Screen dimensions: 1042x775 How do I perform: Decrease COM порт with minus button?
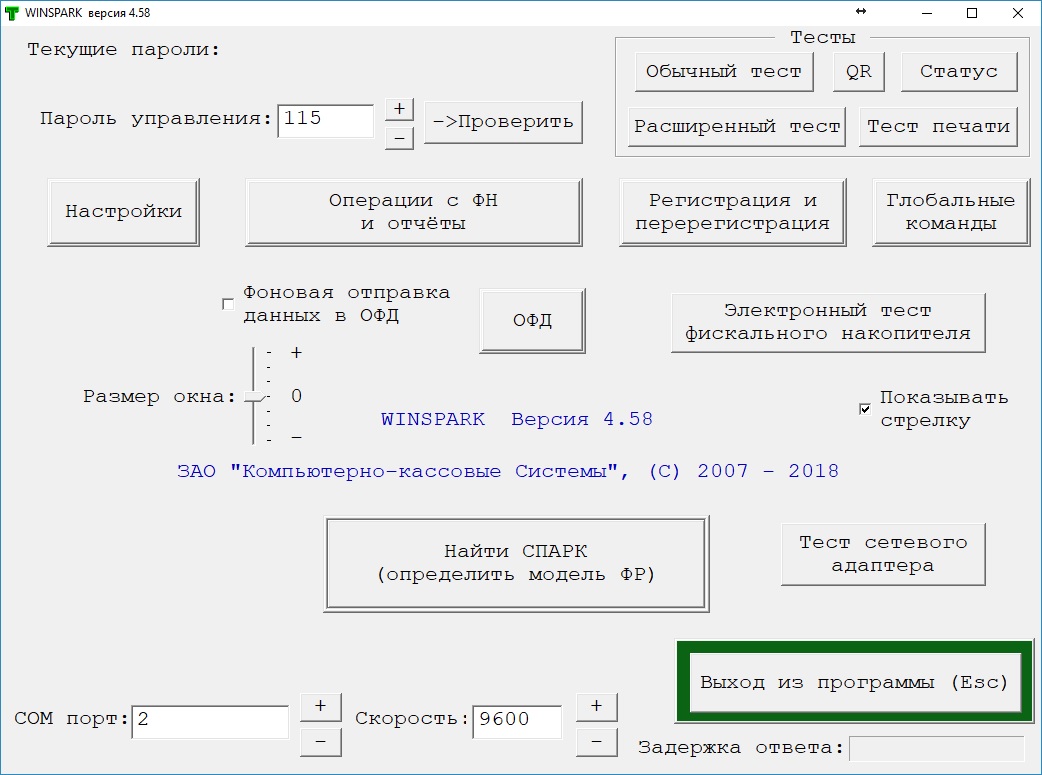click(320, 742)
